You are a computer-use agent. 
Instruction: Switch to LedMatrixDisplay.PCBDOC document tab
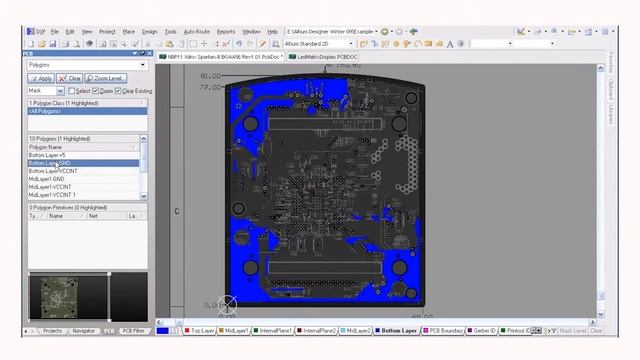(323, 57)
